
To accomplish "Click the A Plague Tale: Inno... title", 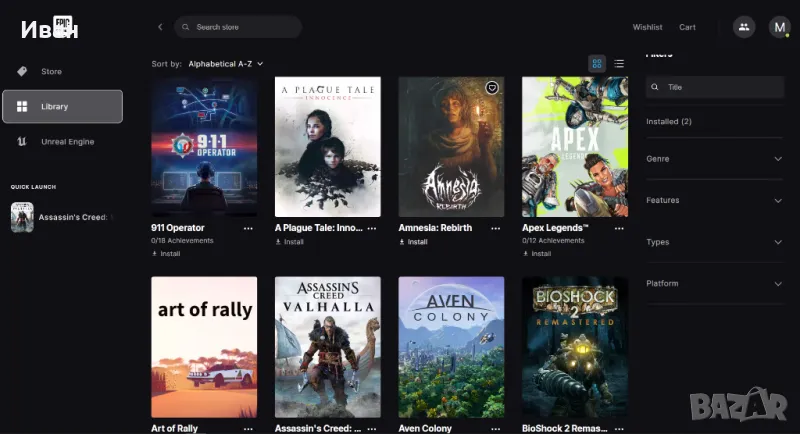I will [319, 228].
